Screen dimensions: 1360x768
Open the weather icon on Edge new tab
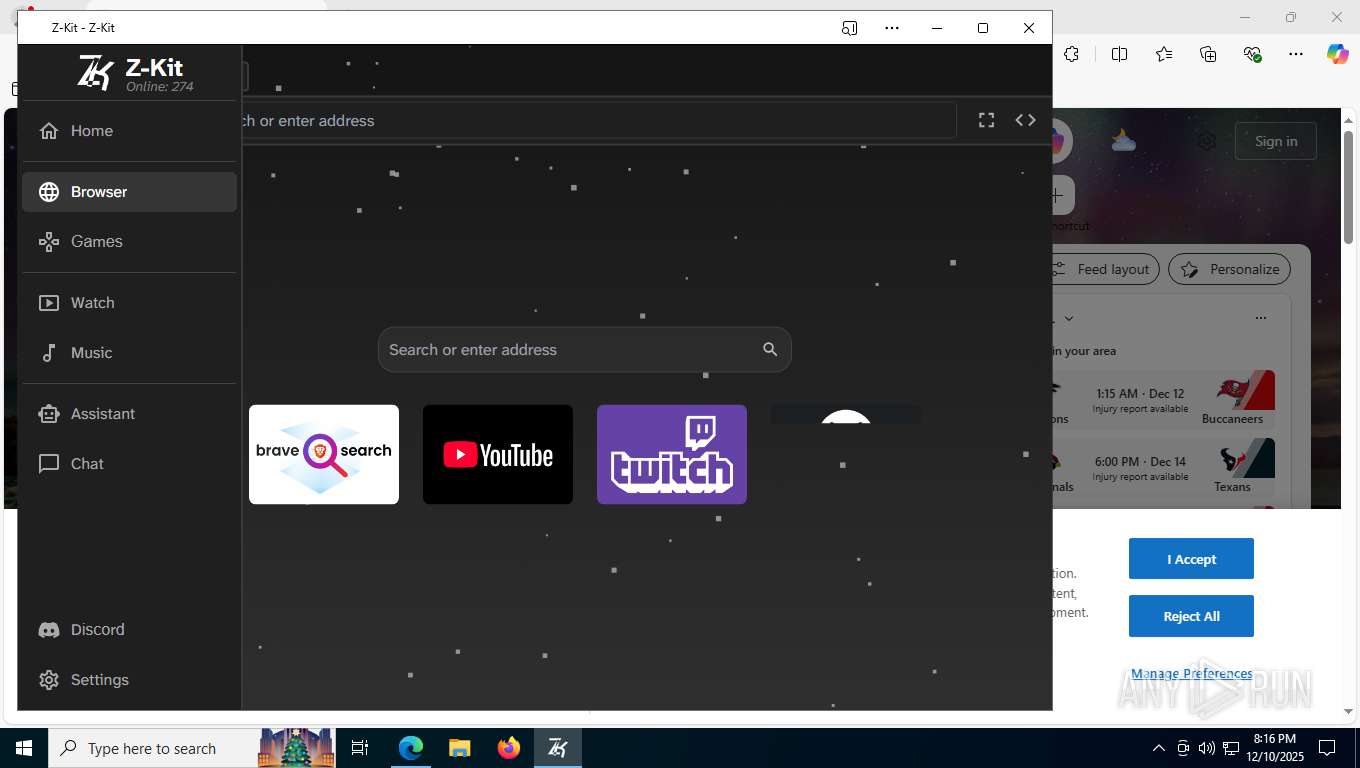[1124, 141]
